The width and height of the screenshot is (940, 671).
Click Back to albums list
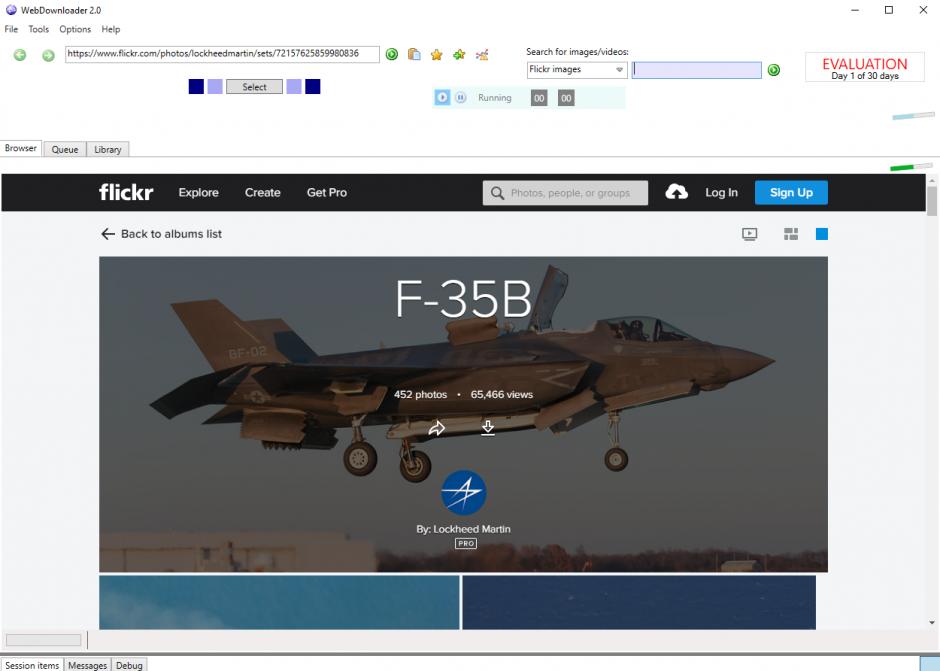[x=171, y=234]
